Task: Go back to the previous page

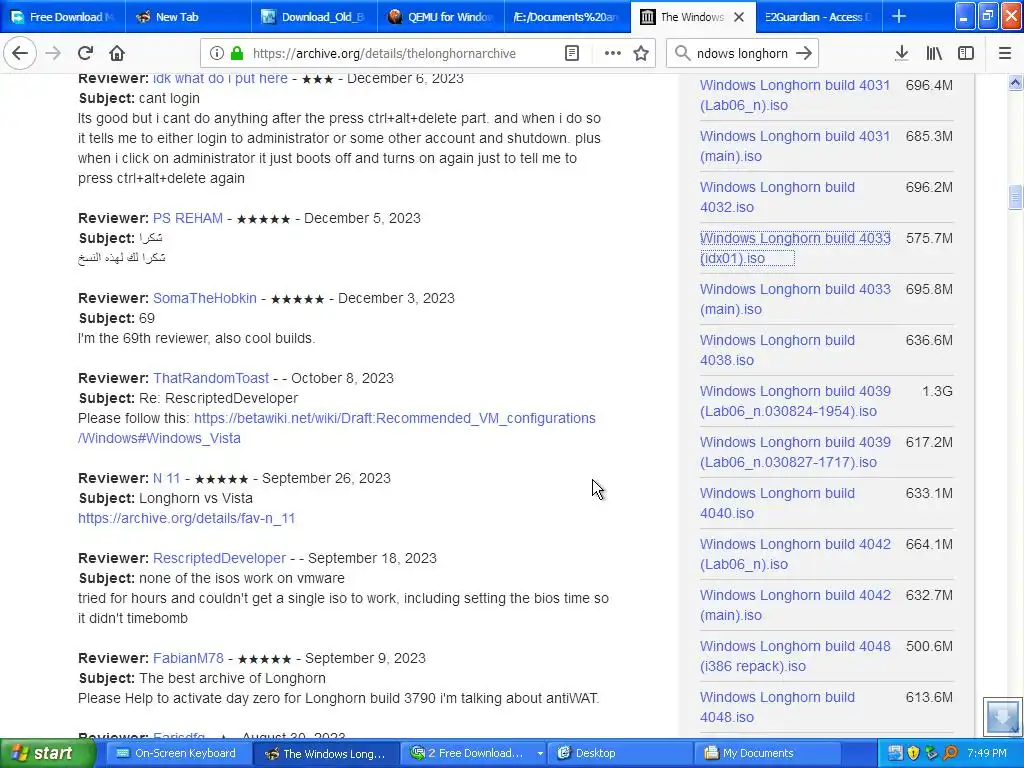Action: coord(20,53)
